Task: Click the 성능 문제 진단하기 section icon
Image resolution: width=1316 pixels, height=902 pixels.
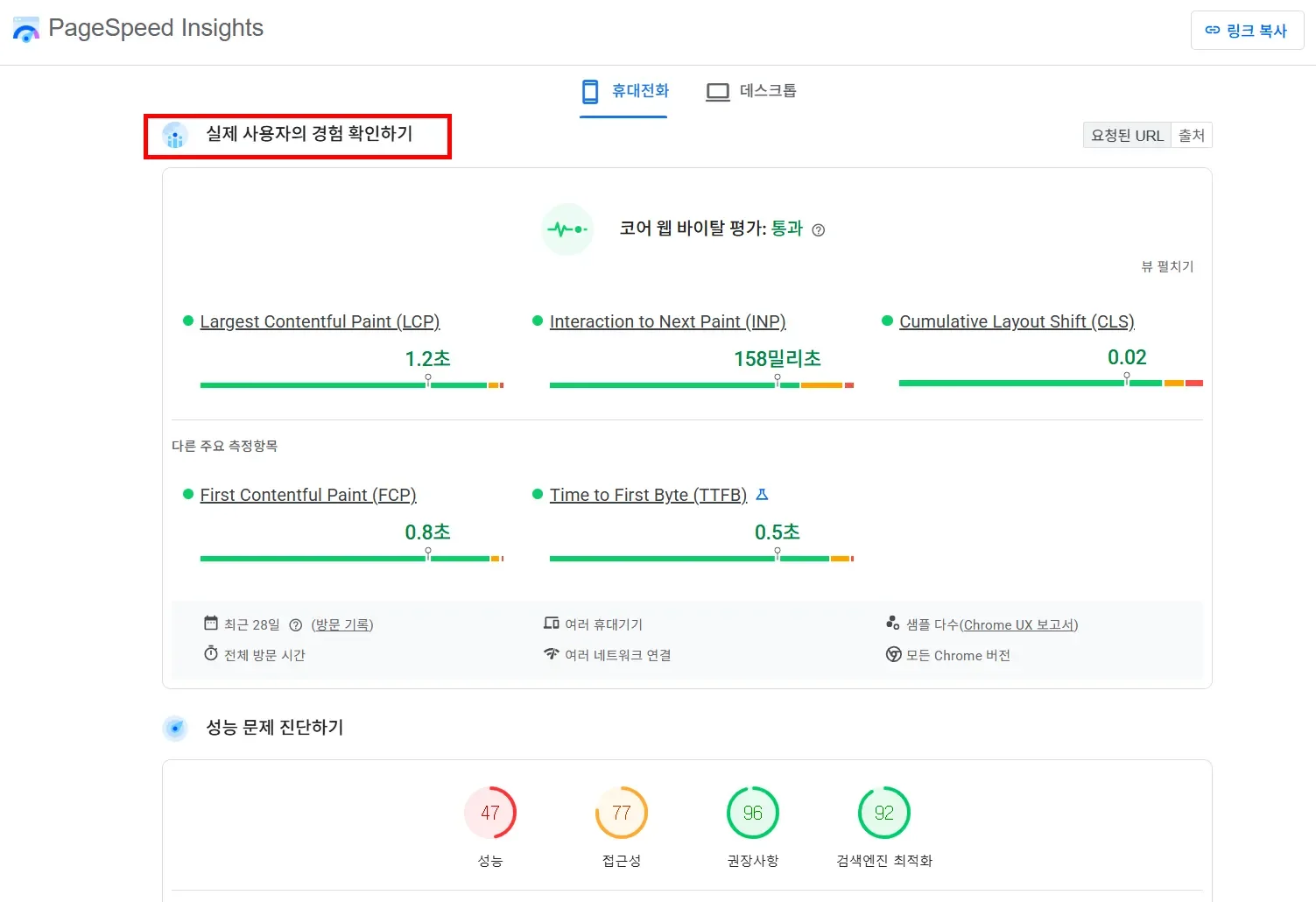Action: pos(175,727)
